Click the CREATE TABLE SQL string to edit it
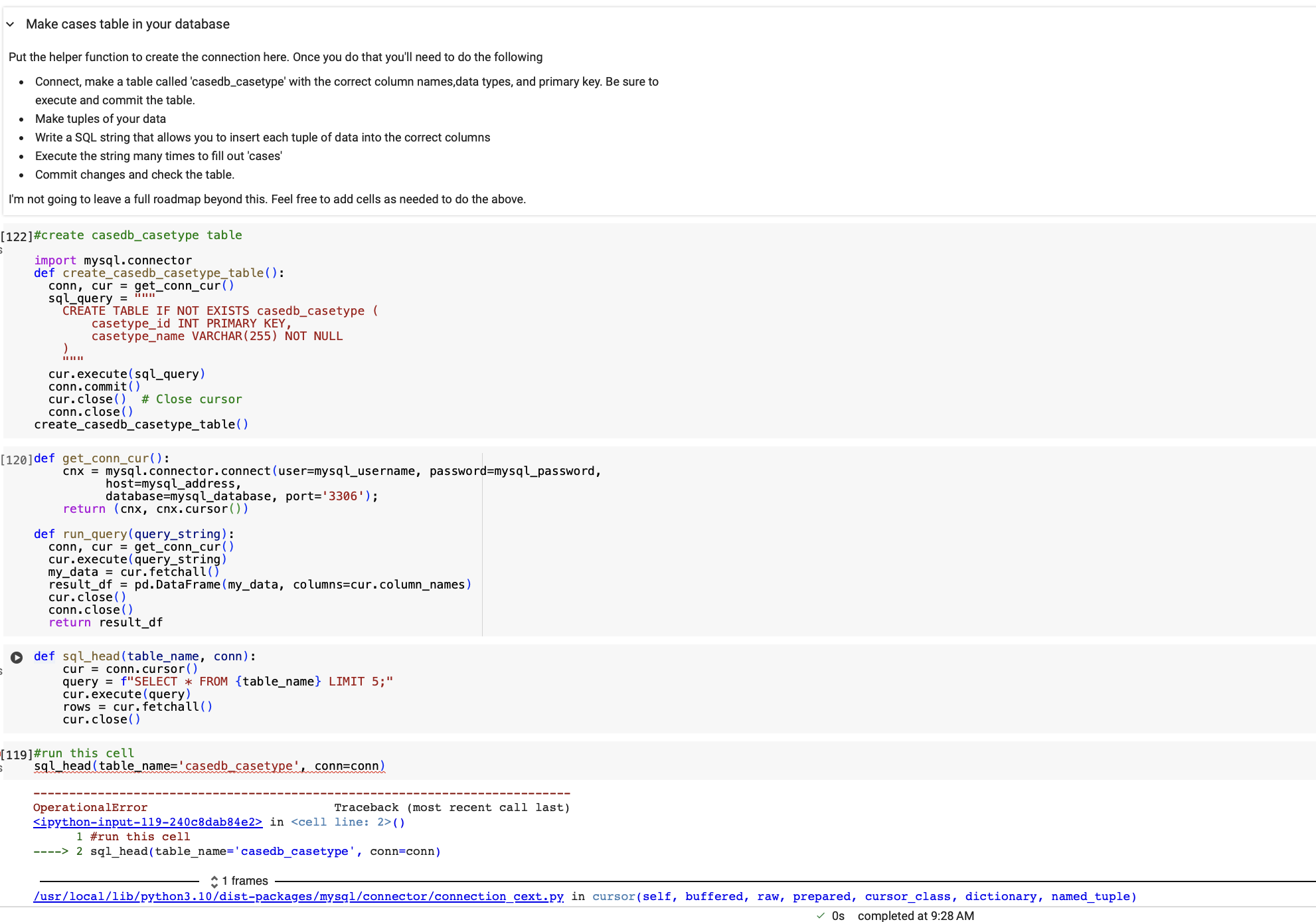 pos(219,311)
